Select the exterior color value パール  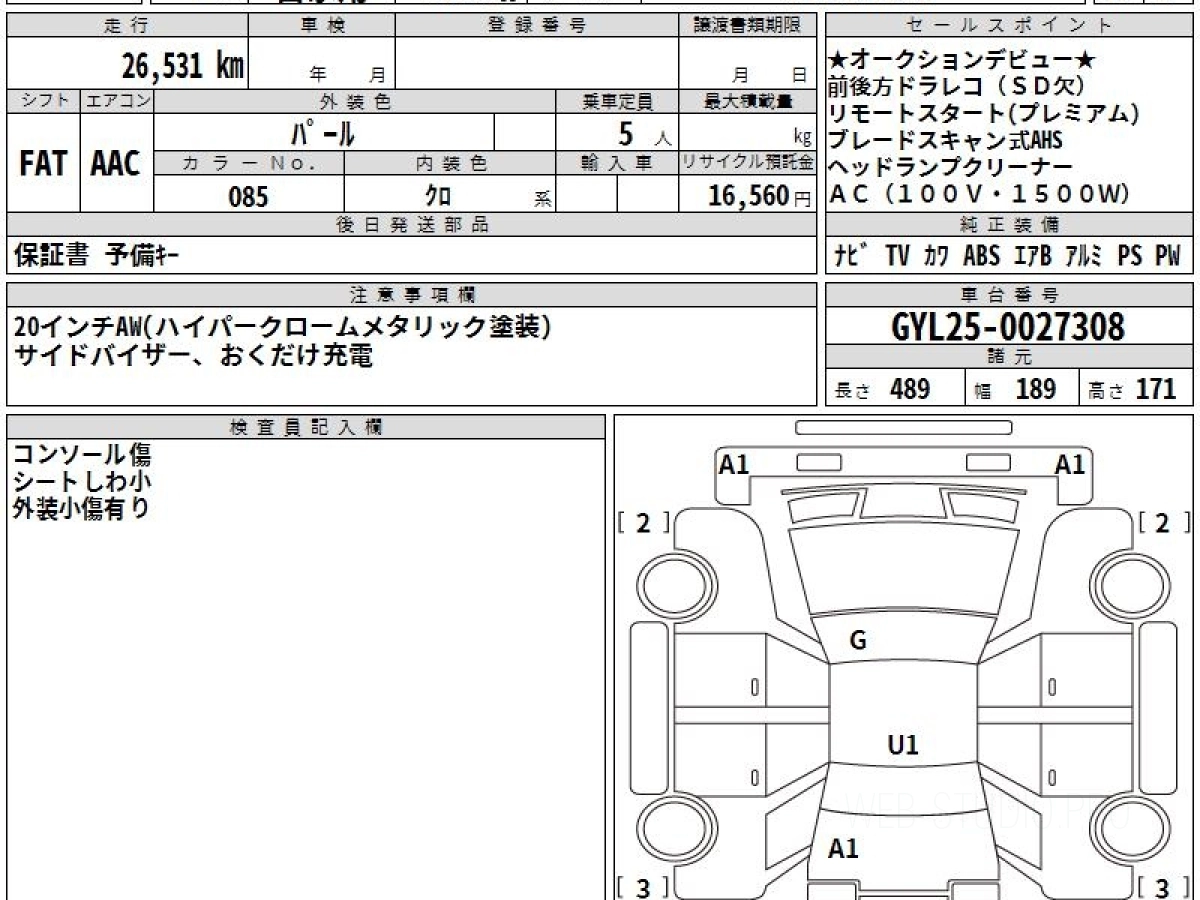(x=322, y=132)
